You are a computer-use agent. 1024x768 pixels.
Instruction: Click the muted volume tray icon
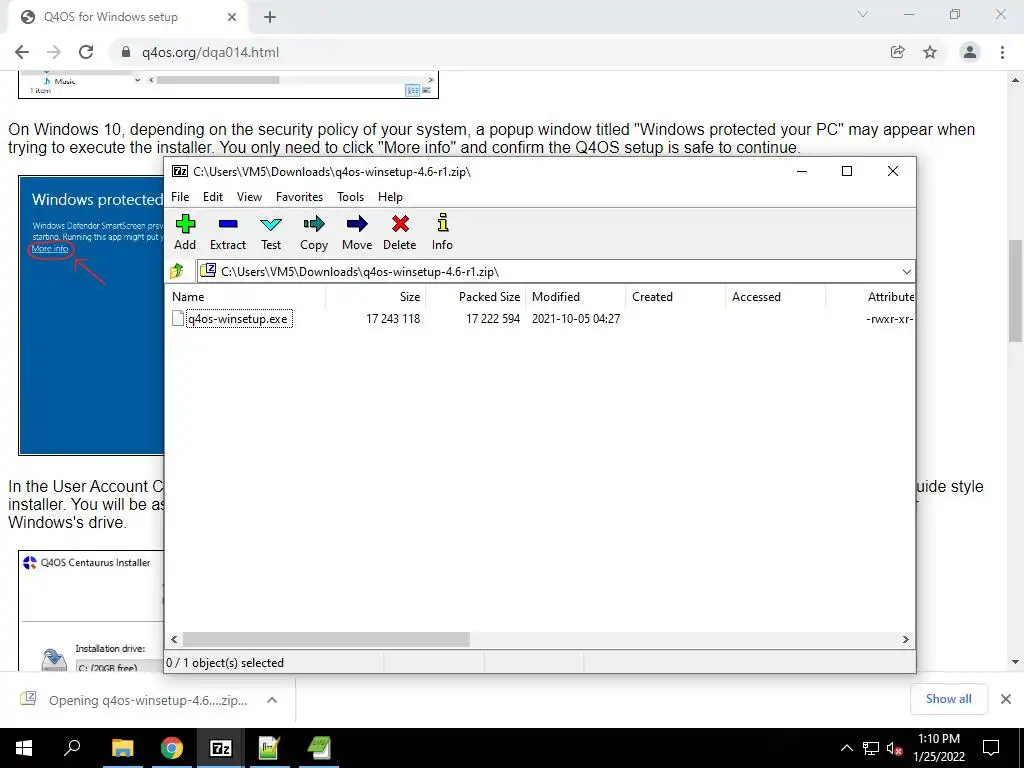point(894,748)
